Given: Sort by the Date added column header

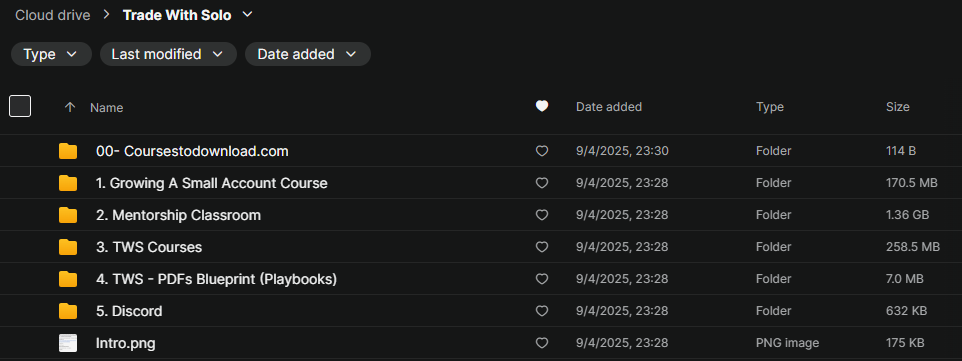Looking at the screenshot, I should [609, 107].
